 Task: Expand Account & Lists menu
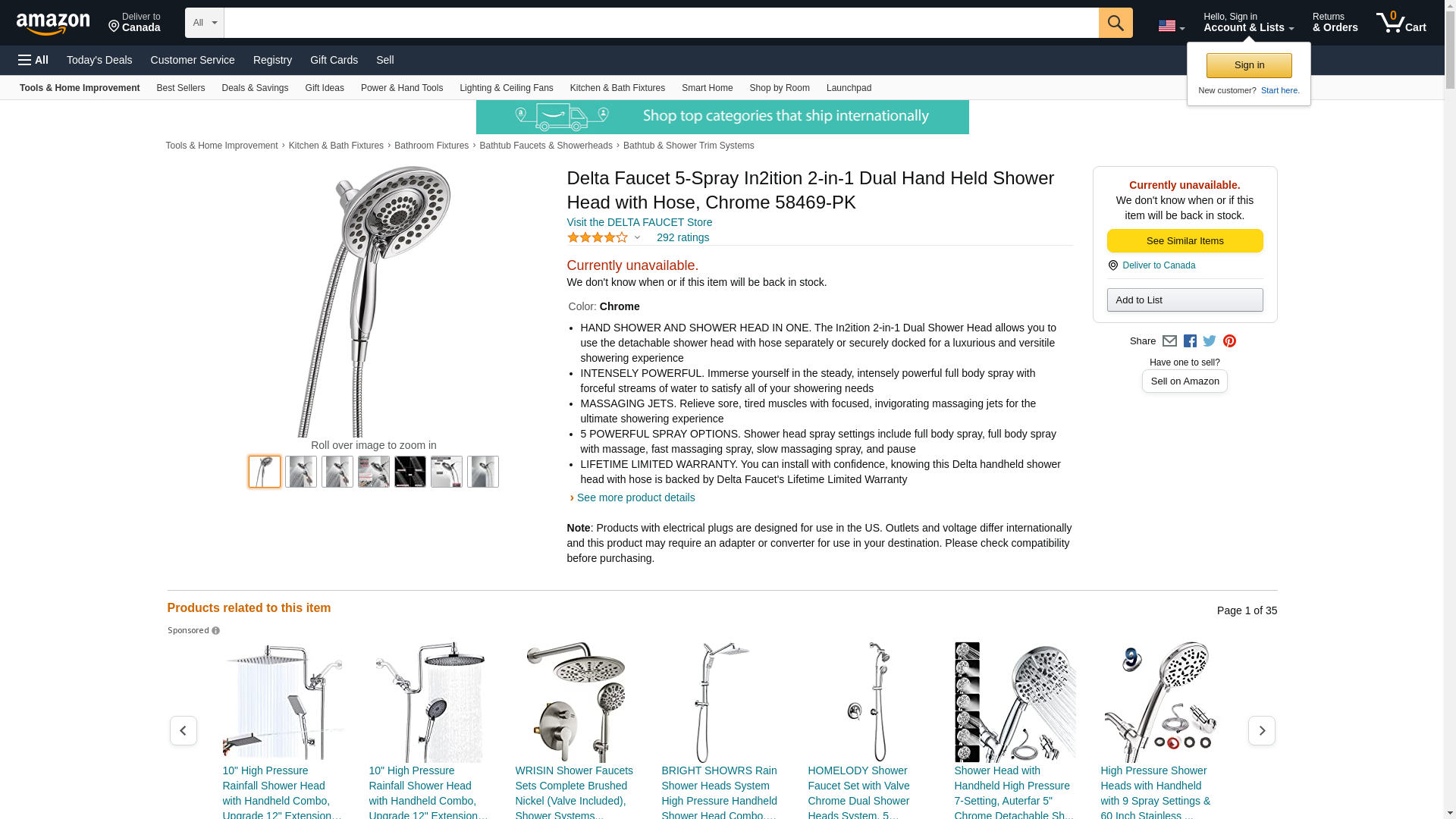(x=1248, y=23)
